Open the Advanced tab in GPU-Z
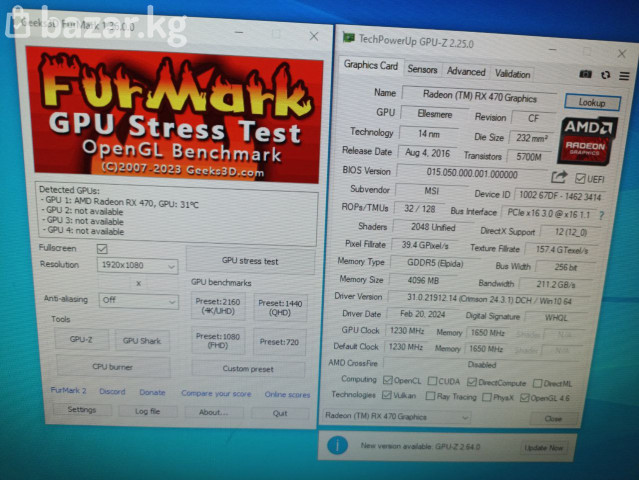Viewport: 639px width, 480px height. [x=466, y=71]
